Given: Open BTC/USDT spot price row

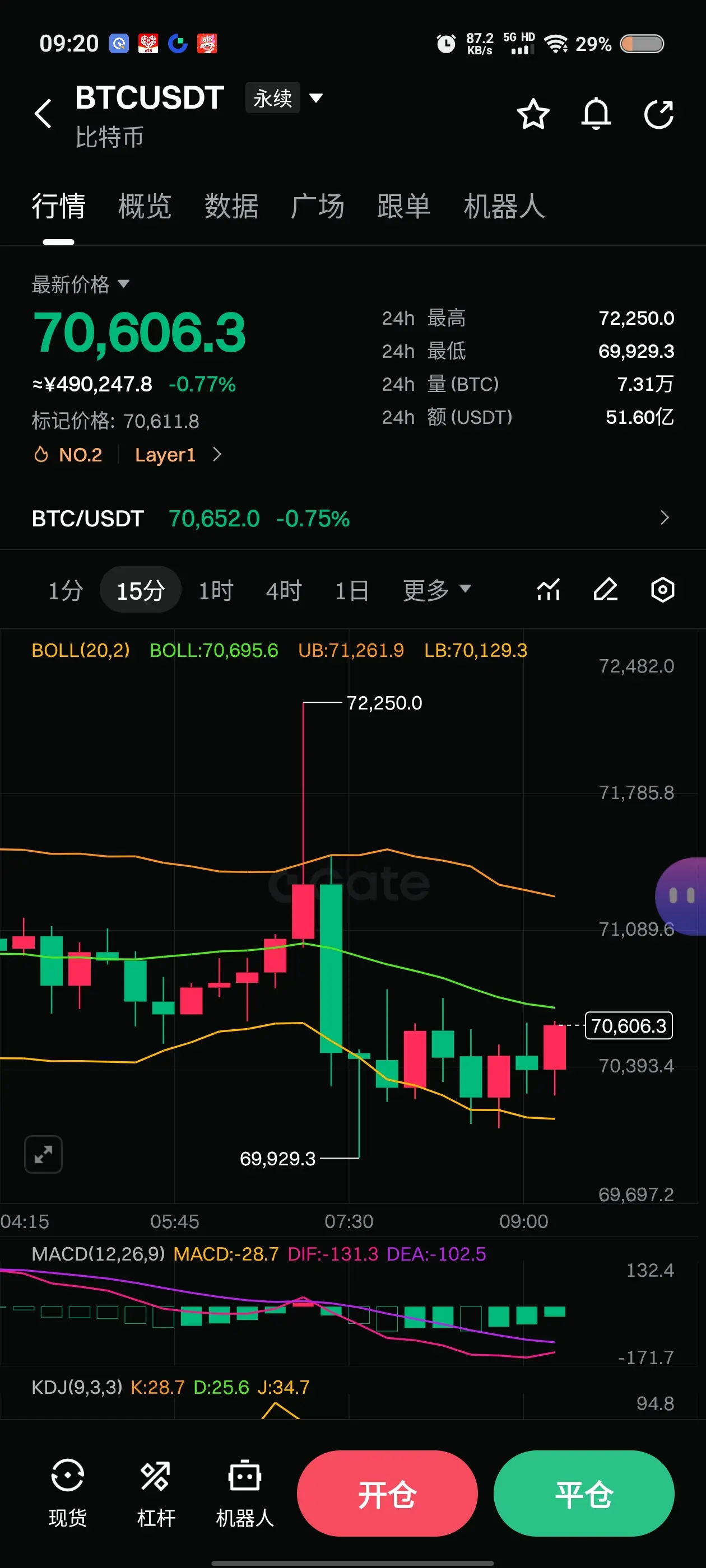Looking at the screenshot, I should tap(352, 519).
